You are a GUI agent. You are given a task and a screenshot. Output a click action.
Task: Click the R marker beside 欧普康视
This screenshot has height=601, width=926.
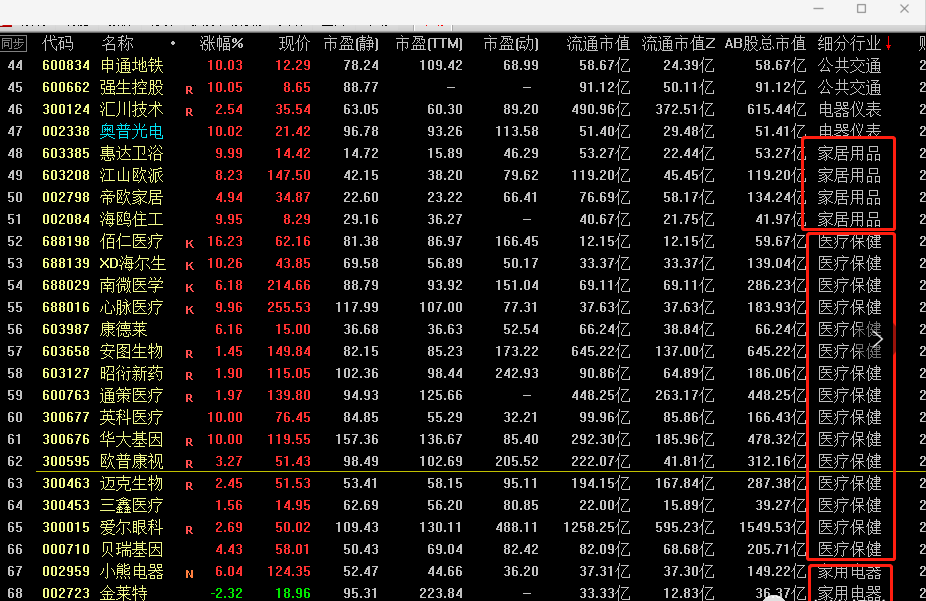(189, 463)
